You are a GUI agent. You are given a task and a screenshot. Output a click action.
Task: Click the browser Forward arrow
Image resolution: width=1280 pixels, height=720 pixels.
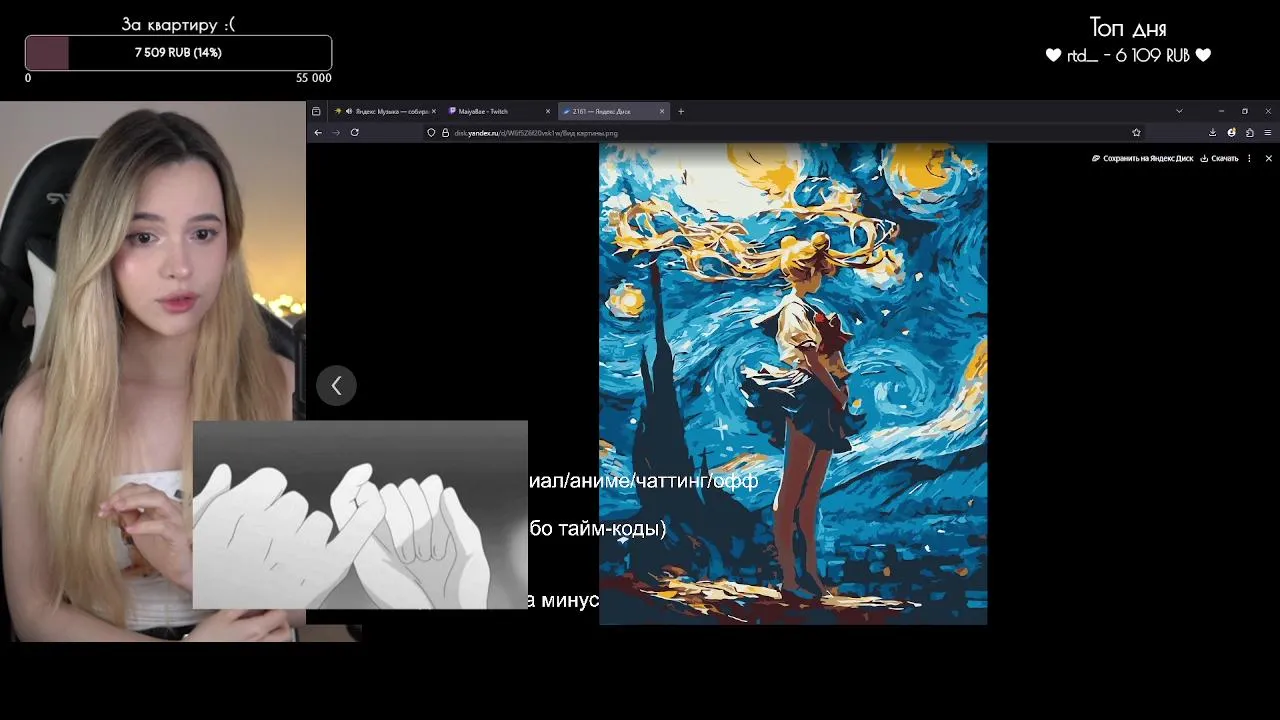[336, 132]
